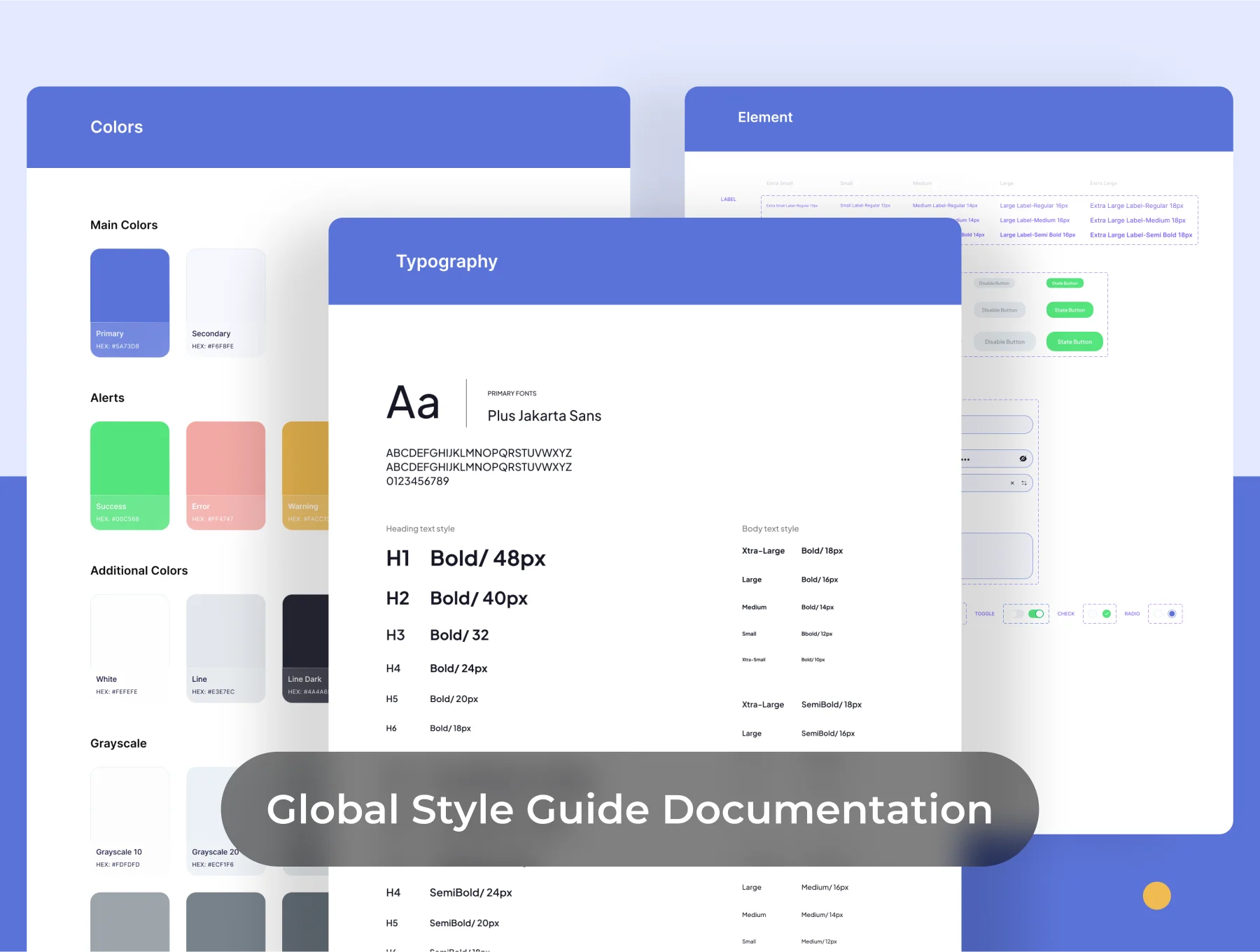This screenshot has width=1260, height=952.
Task: Select the golden Warning color swatch
Action: coord(305,475)
